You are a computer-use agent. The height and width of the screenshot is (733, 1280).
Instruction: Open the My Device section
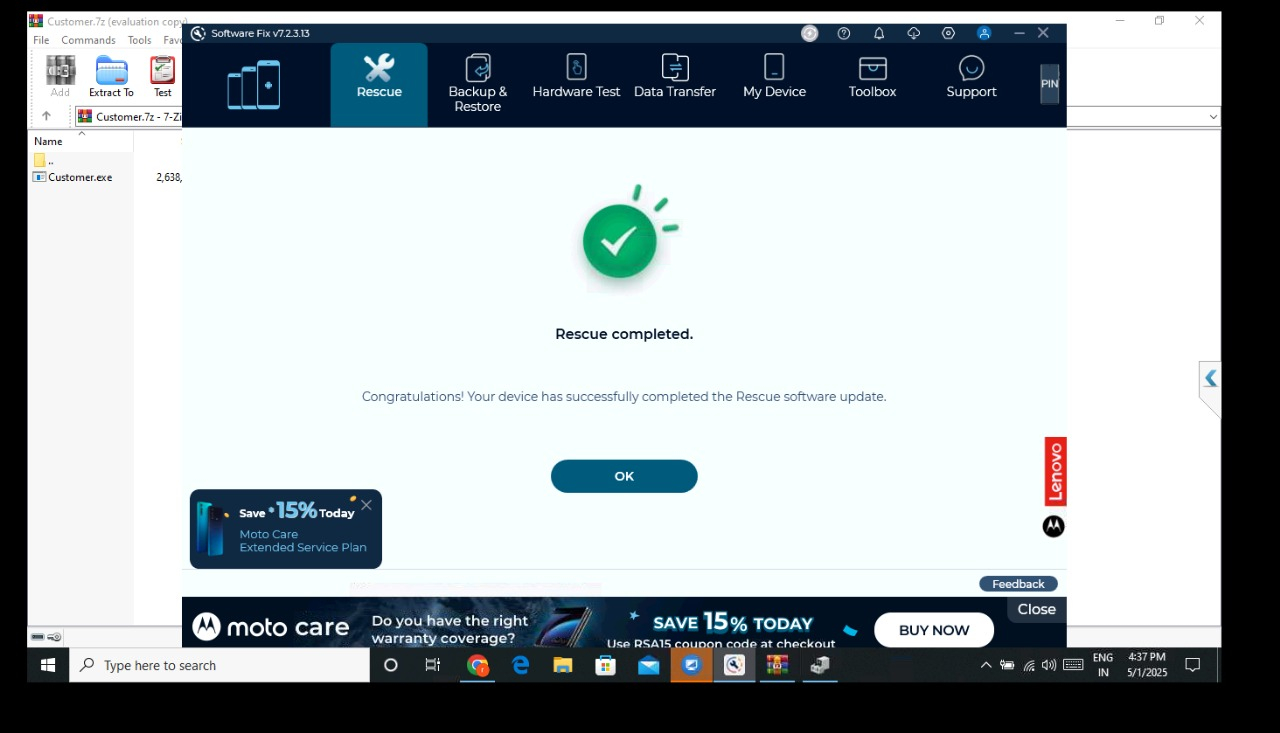point(774,78)
